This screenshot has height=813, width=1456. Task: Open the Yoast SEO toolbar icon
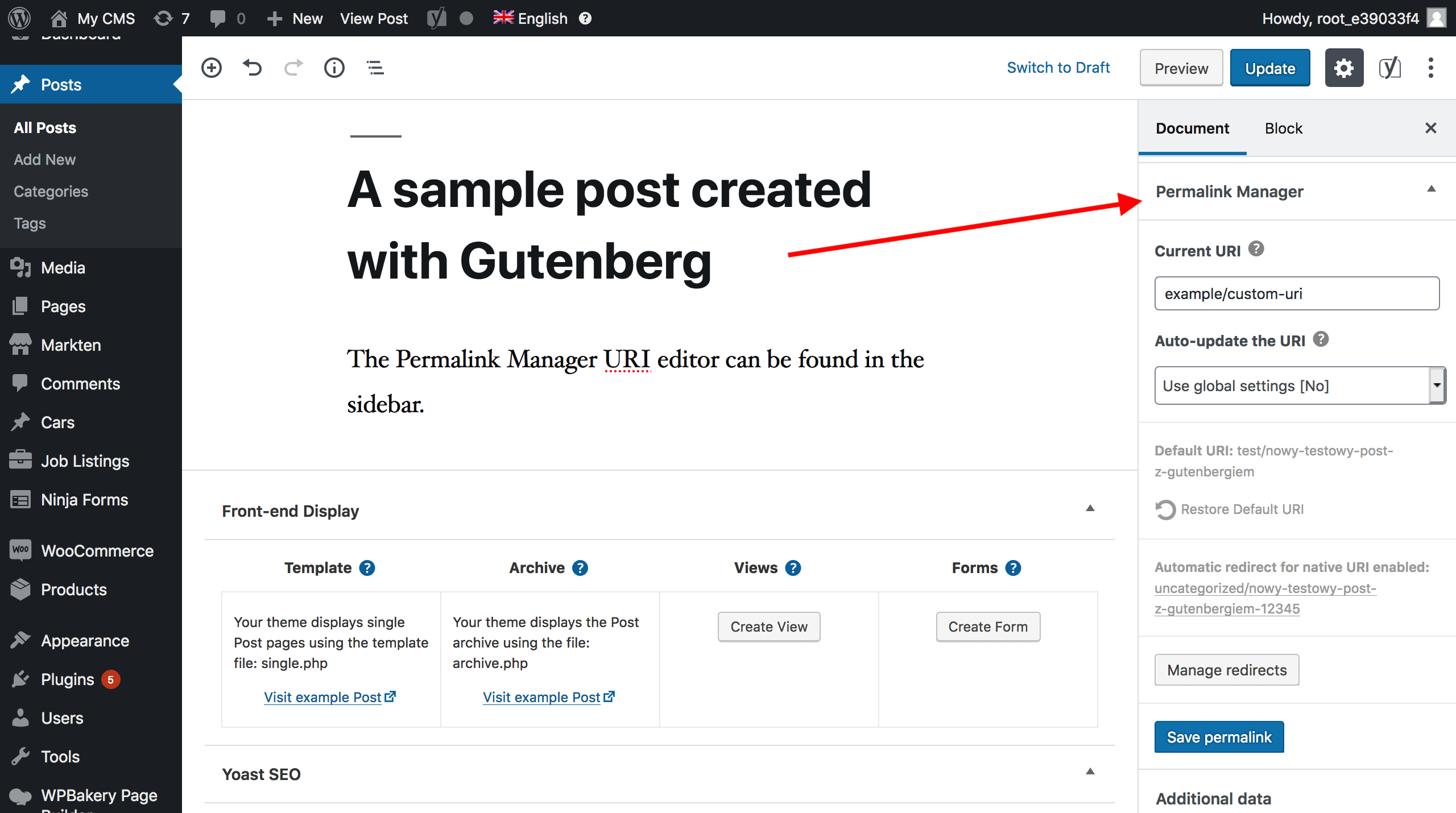tap(1389, 68)
